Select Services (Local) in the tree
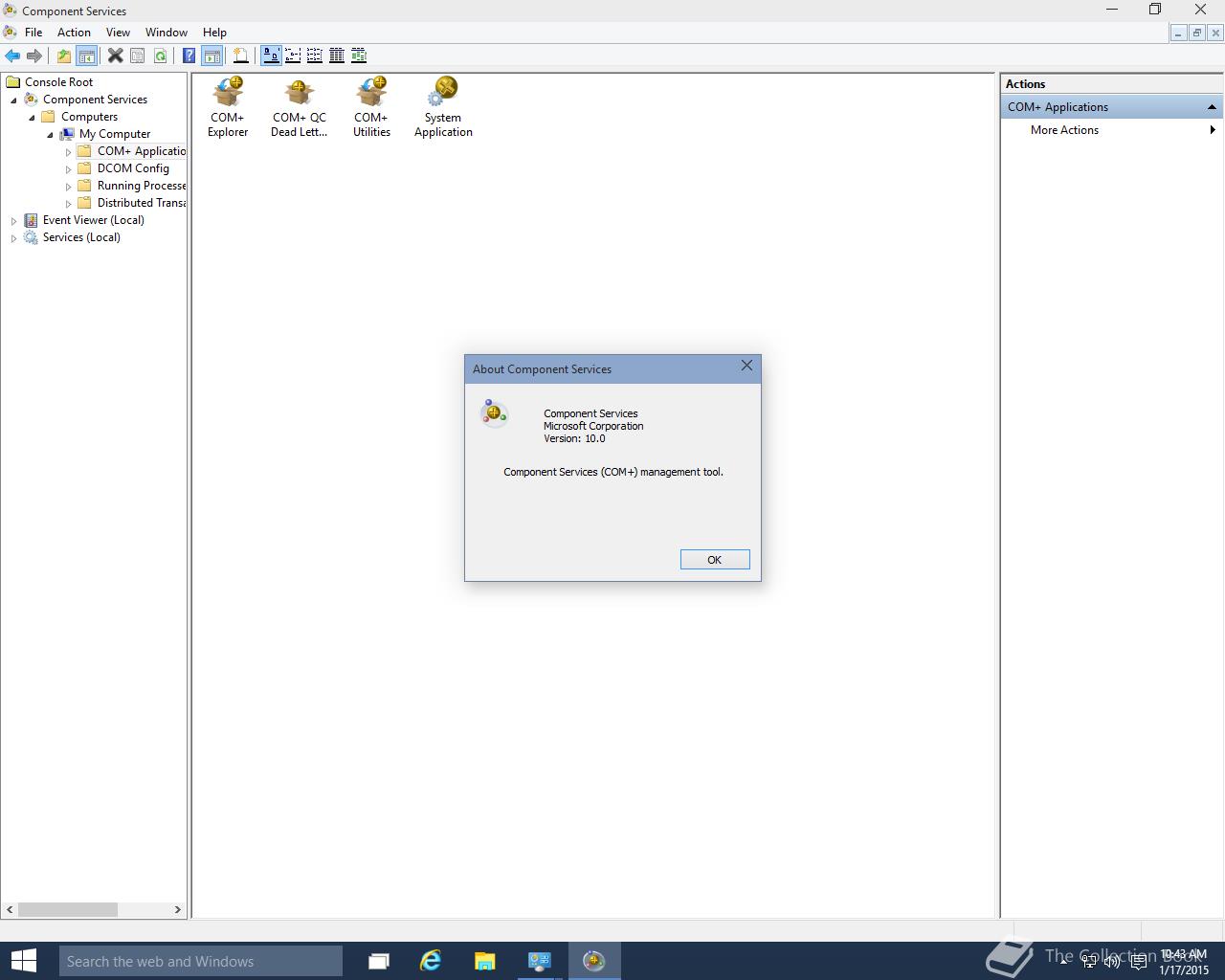The width and height of the screenshot is (1225, 980). (81, 237)
